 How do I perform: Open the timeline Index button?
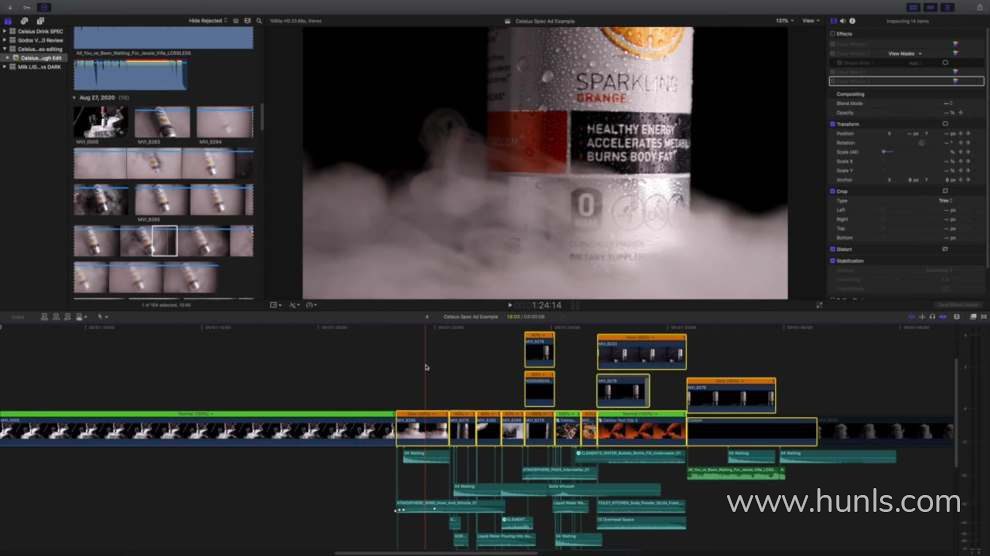[18, 317]
